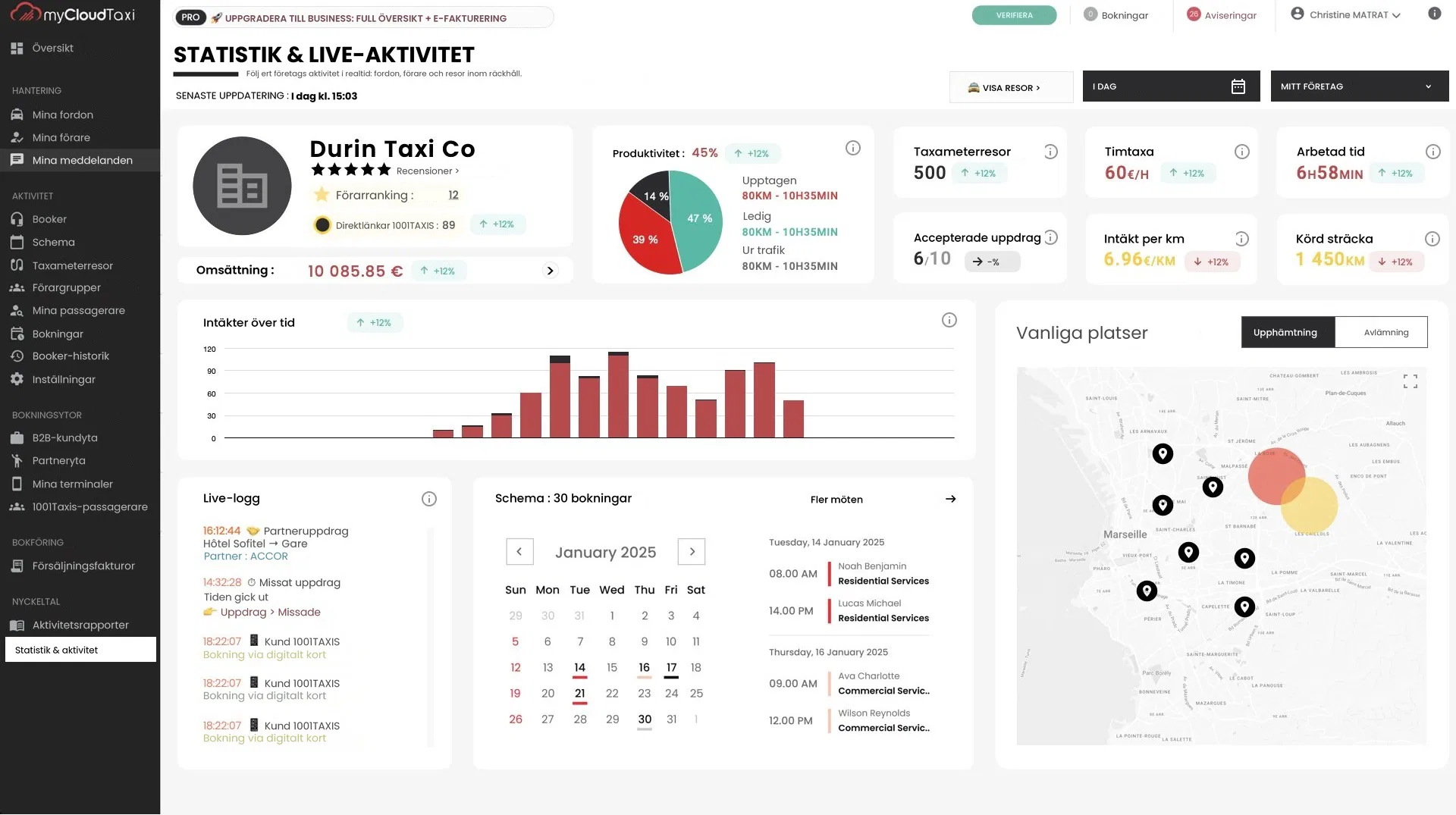Open Aviseringar notifications badge
The height and width of the screenshot is (815, 1456).
pyautogui.click(x=1194, y=14)
